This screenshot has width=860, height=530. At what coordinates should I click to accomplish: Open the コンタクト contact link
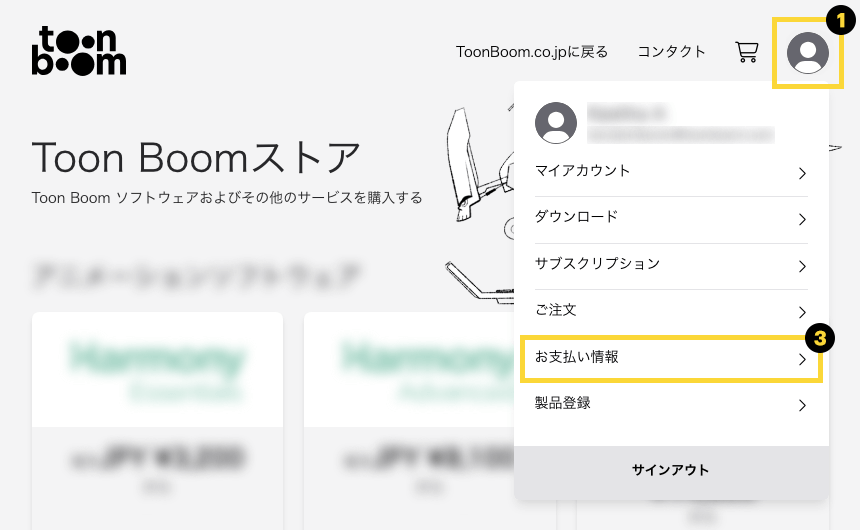[671, 52]
